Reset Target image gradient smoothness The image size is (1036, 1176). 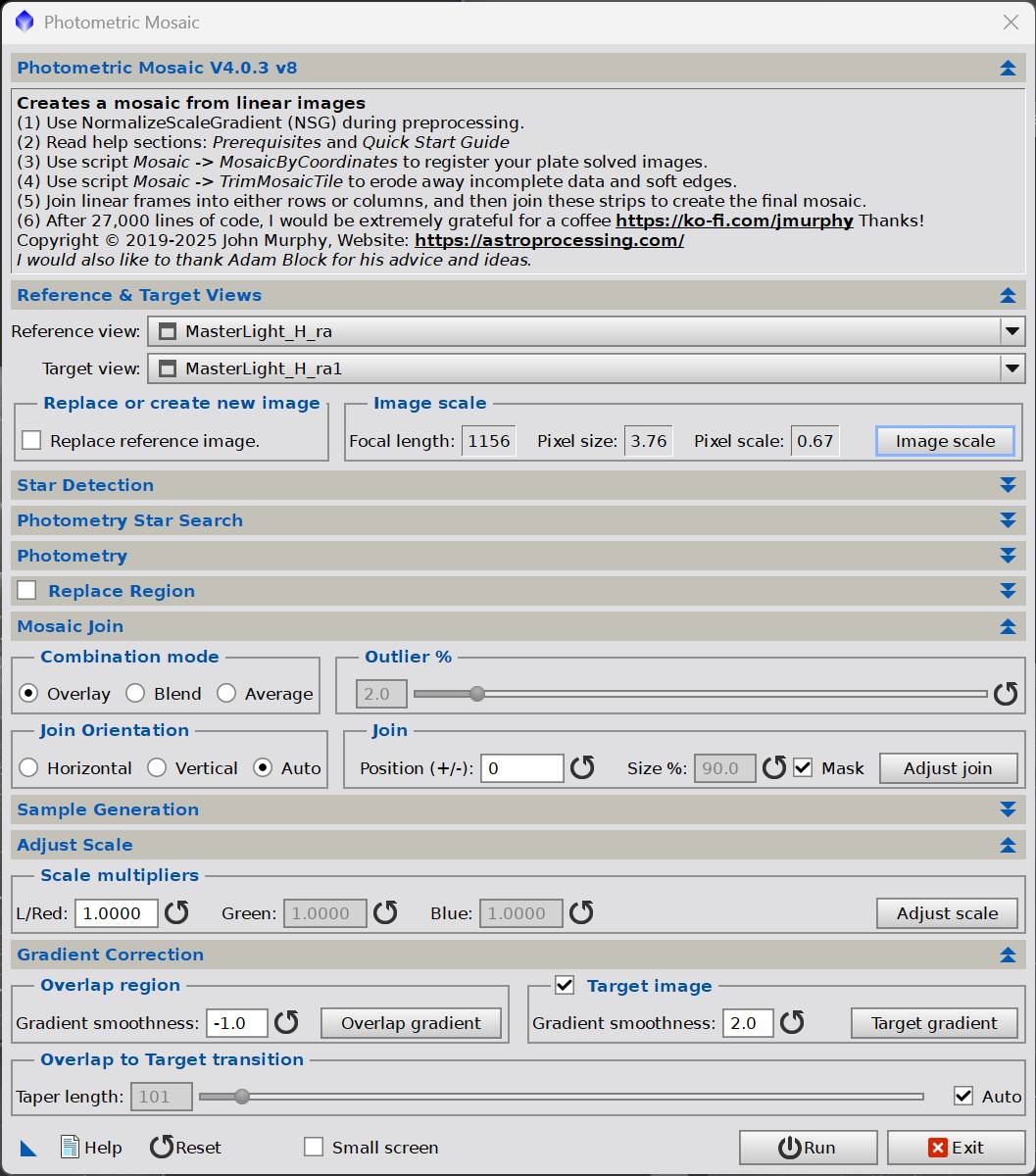tap(792, 1023)
